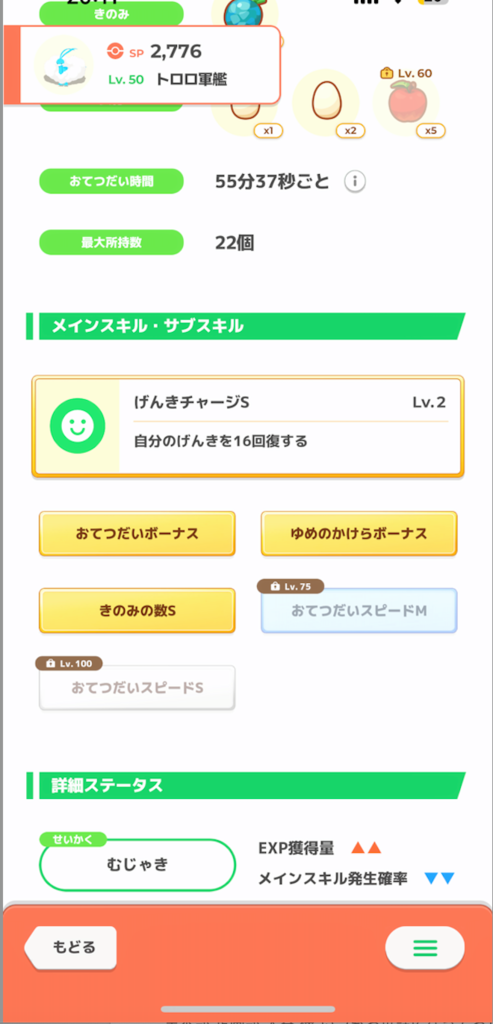Tap the locked おてつだいスピードM skill
The height and width of the screenshot is (1024, 493).
pos(359,611)
